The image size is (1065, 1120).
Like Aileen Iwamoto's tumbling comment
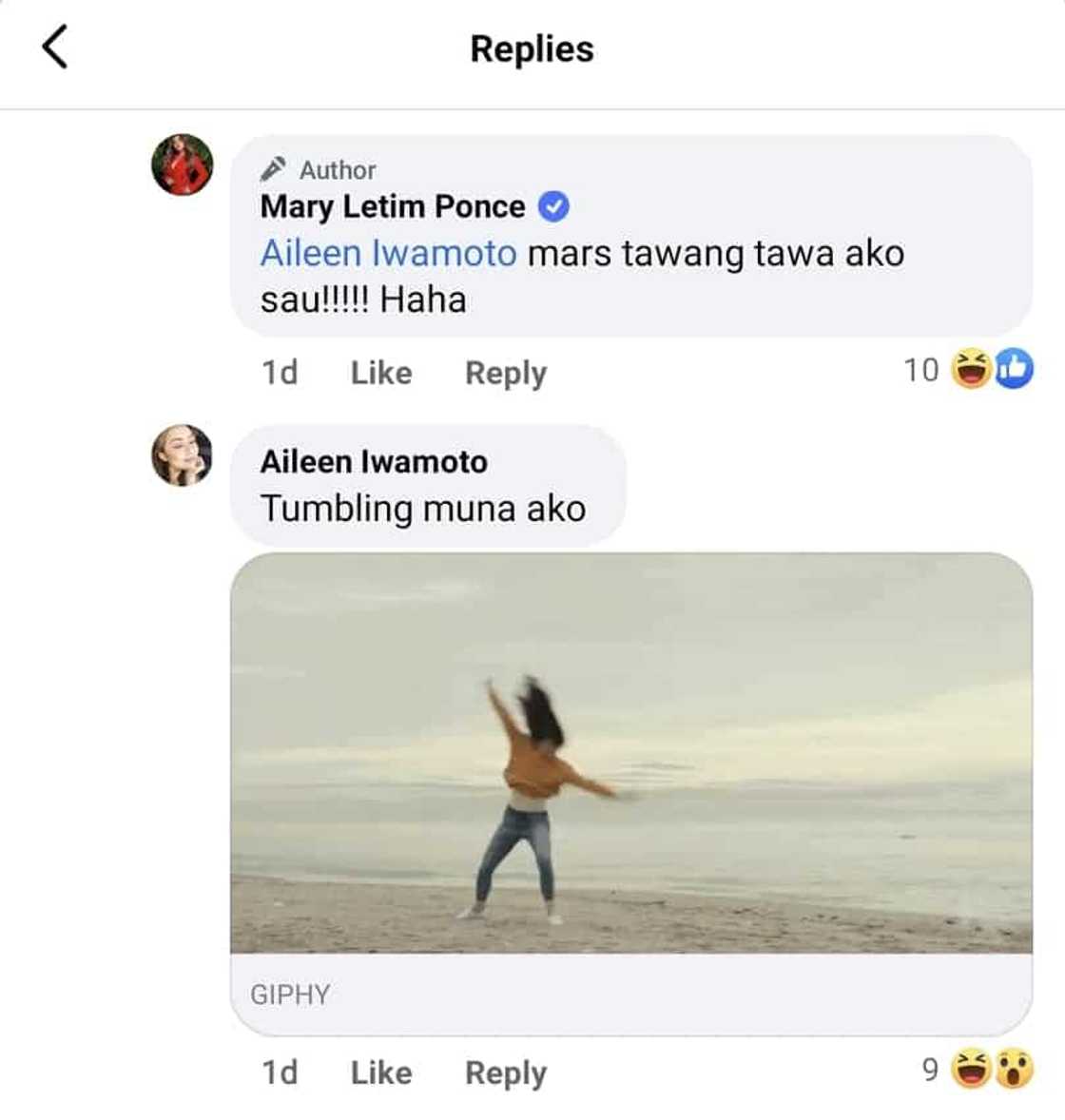380,1072
